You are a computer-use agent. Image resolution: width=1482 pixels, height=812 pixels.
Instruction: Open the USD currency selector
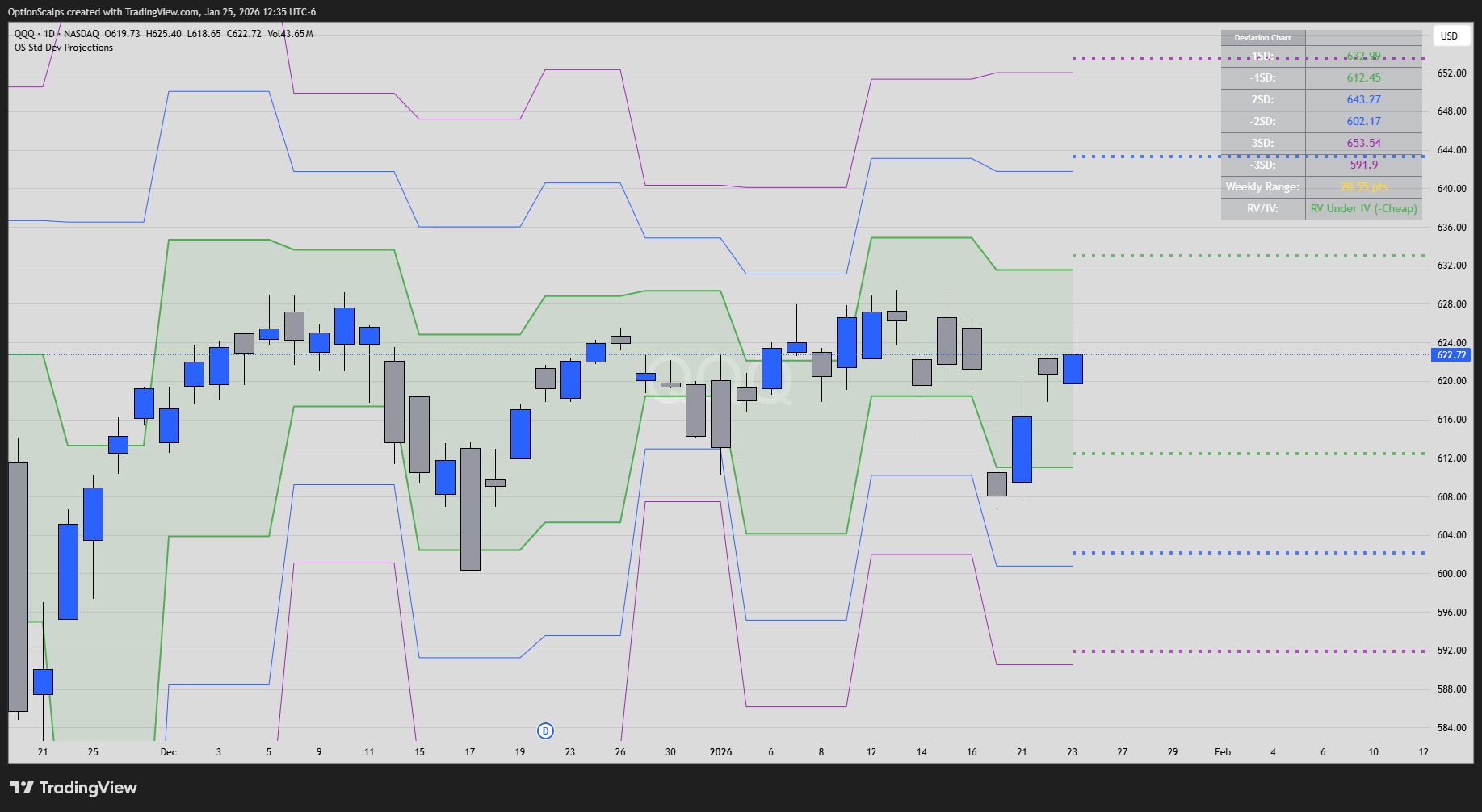pyautogui.click(x=1449, y=36)
